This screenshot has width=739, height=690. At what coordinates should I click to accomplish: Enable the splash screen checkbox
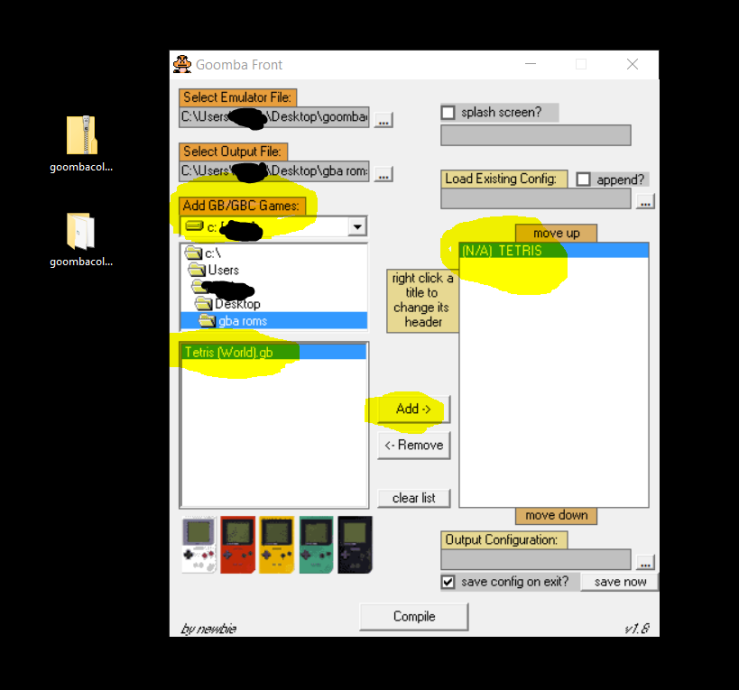pos(448,112)
